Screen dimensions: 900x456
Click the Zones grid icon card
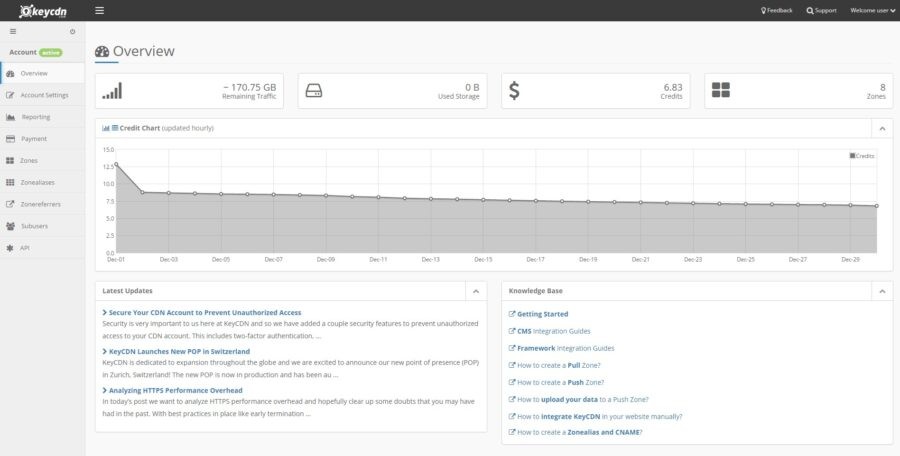[x=721, y=90]
